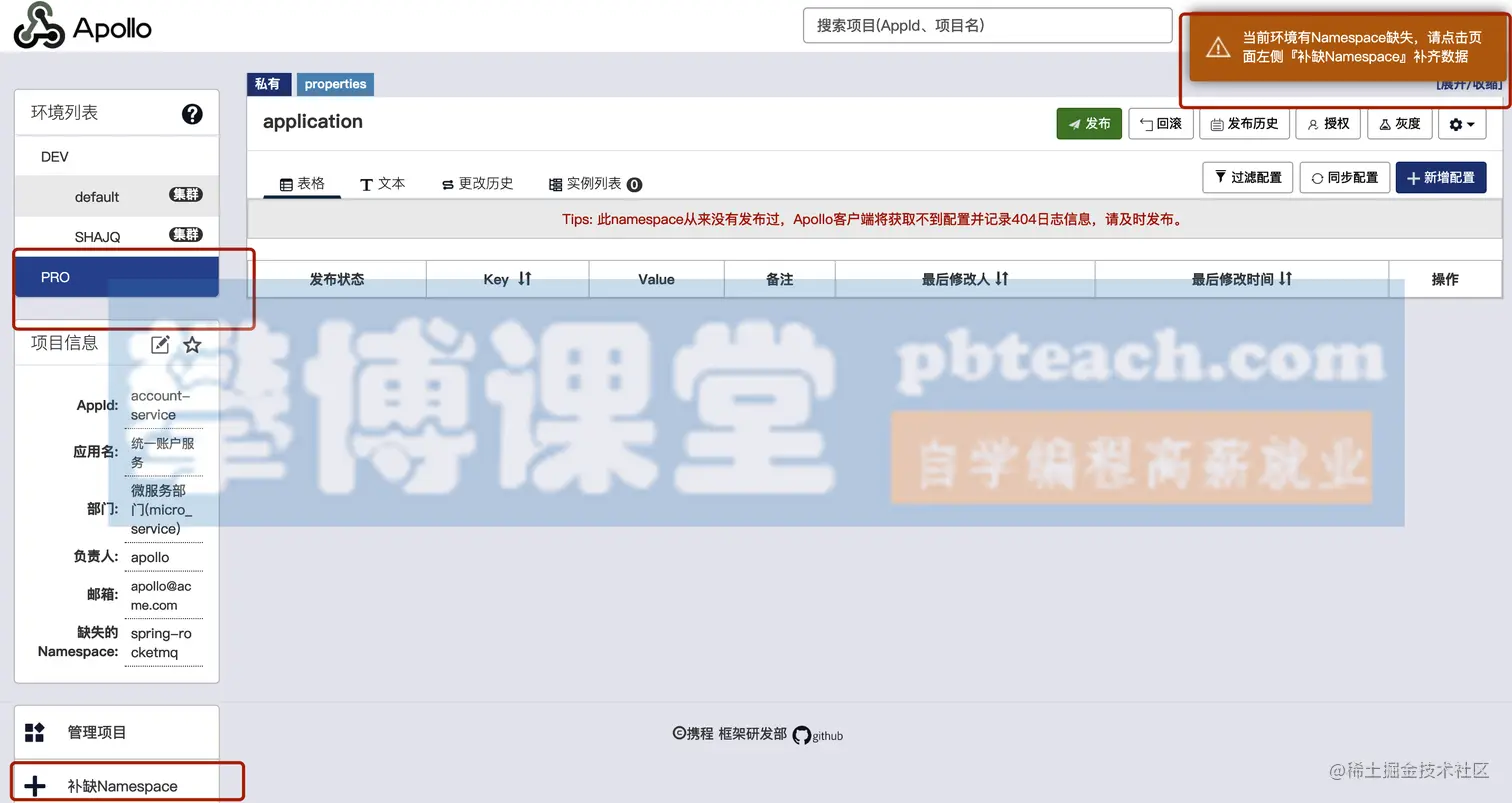
Task: Click the 负责人 value apollo
Action: point(150,557)
